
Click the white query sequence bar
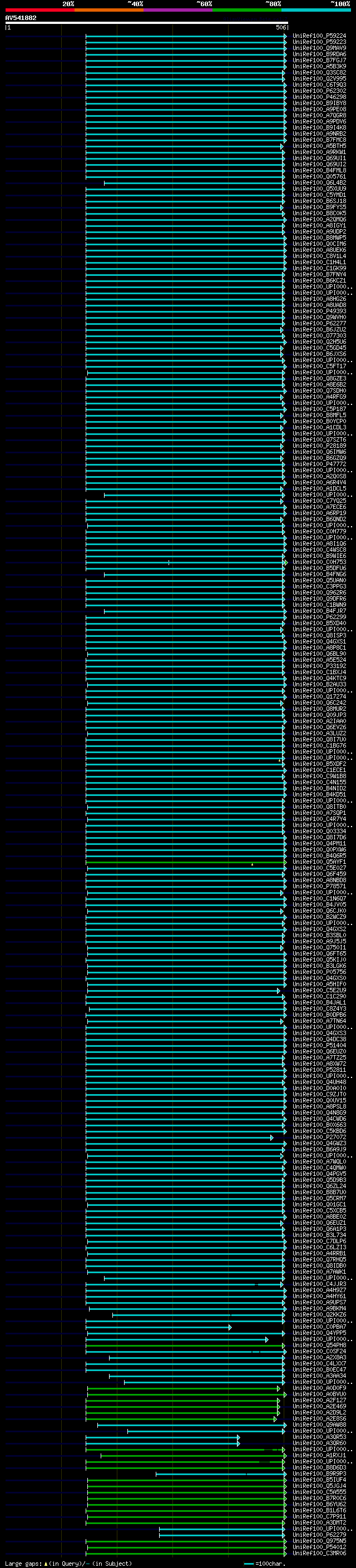[147, 23]
